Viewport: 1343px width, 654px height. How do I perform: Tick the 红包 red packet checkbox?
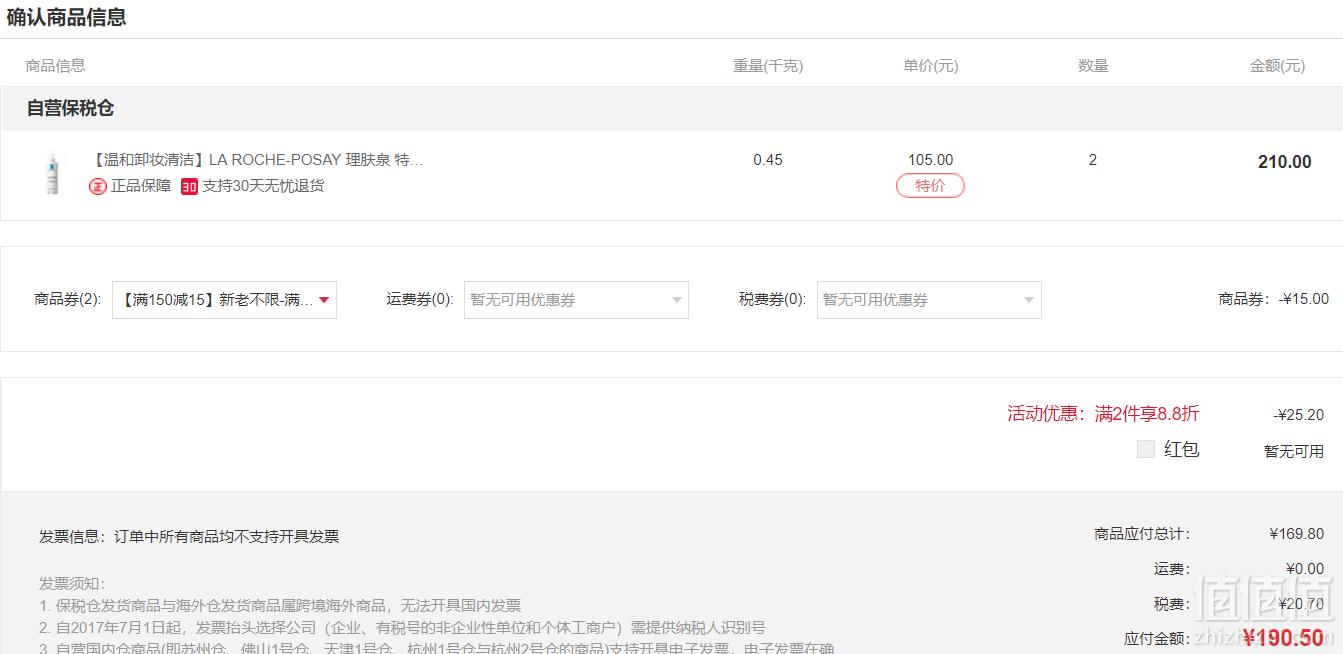tap(1146, 449)
